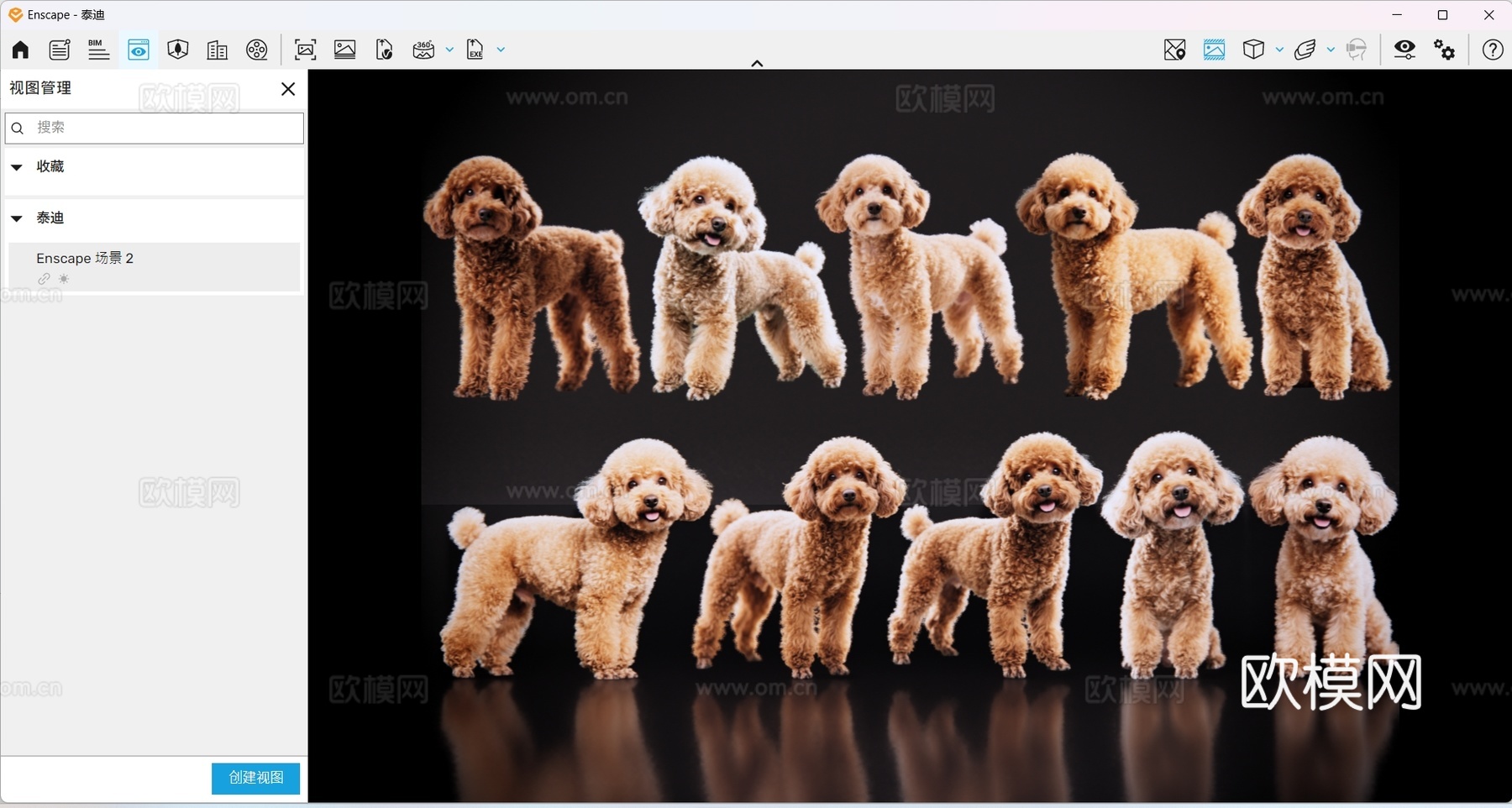Collapse the toolbar with the up chevron
Image resolution: width=1512 pixels, height=808 pixels.
pyautogui.click(x=757, y=63)
